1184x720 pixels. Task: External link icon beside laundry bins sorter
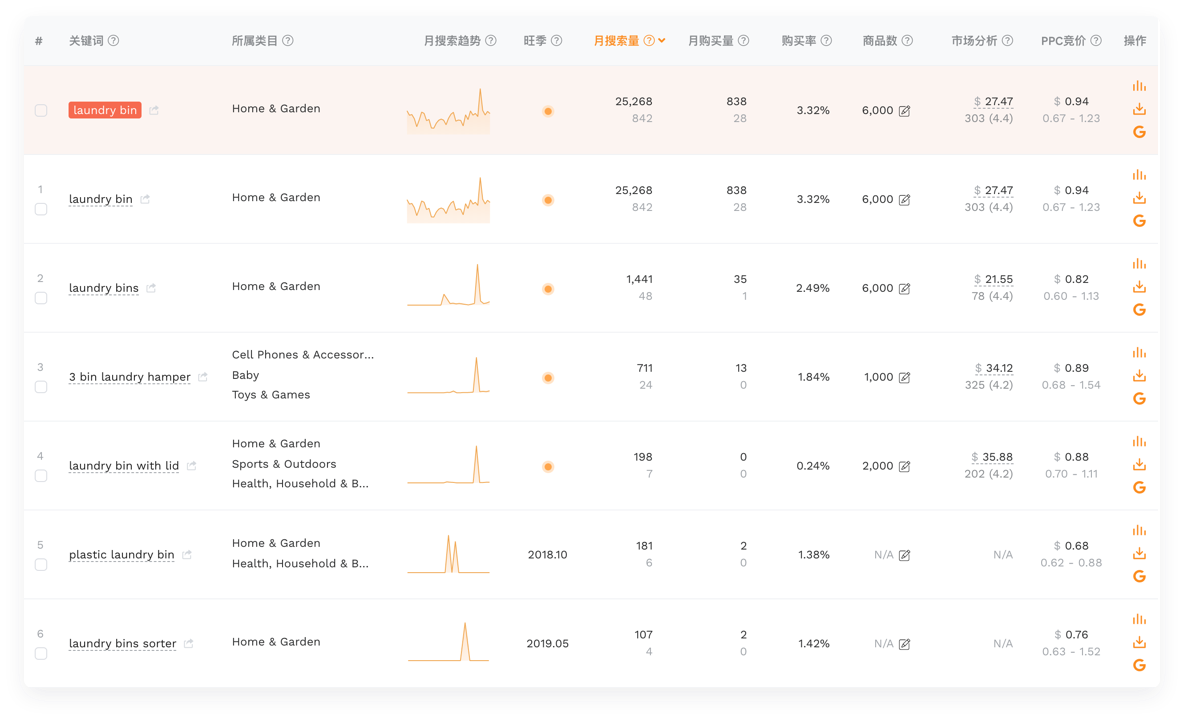point(189,643)
